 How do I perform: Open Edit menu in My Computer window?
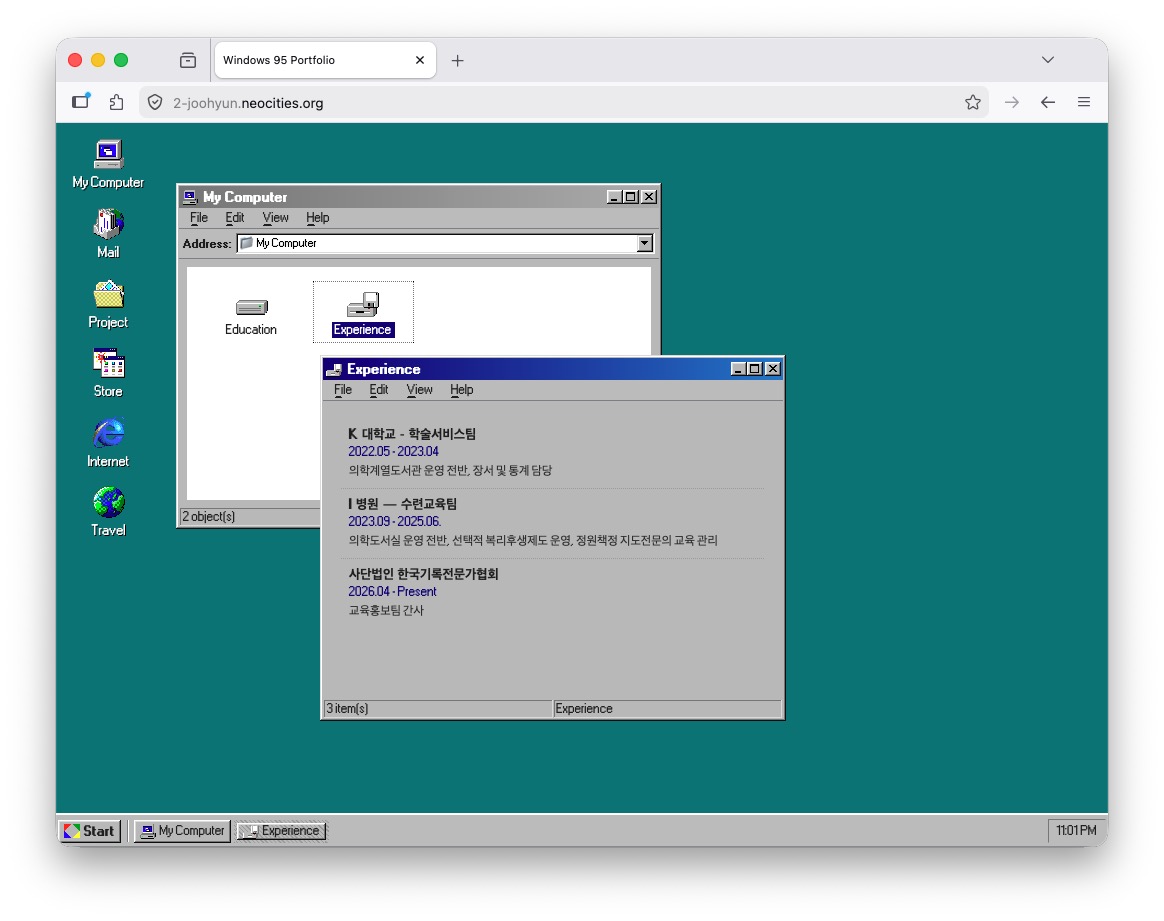coord(235,217)
